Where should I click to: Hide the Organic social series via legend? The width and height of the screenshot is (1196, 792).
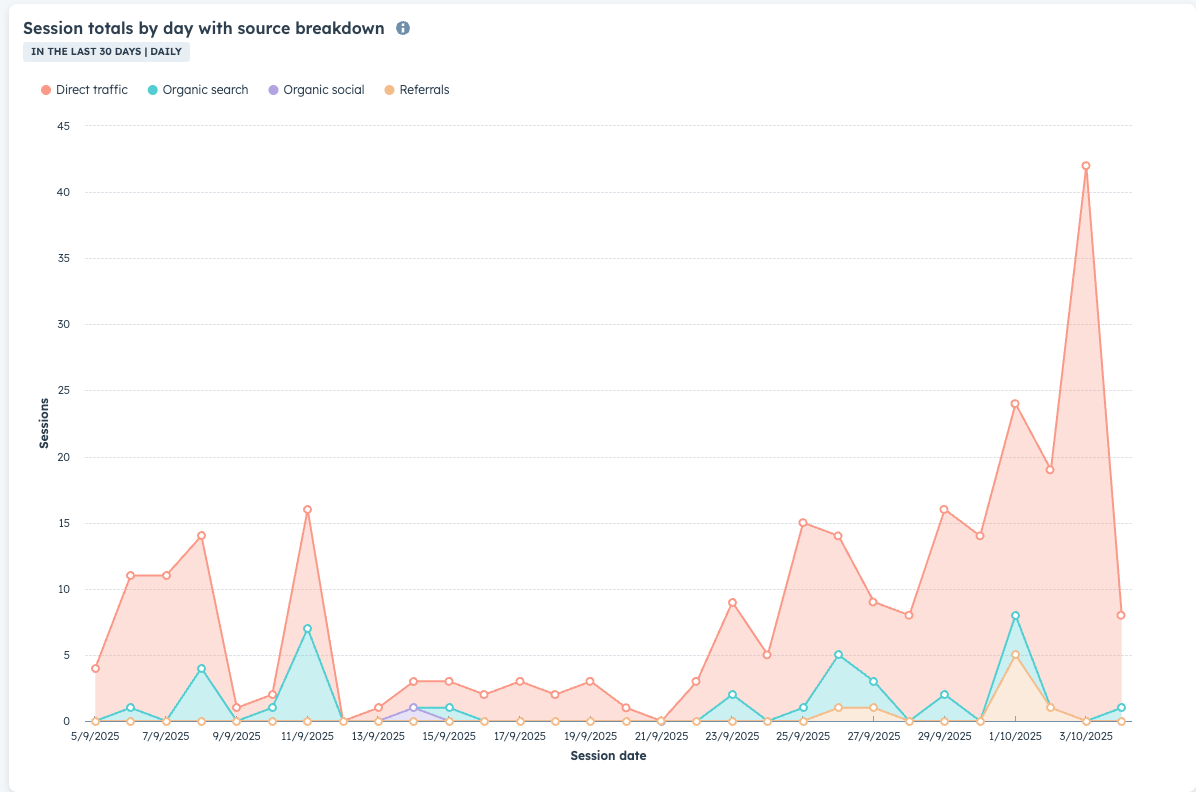click(323, 90)
